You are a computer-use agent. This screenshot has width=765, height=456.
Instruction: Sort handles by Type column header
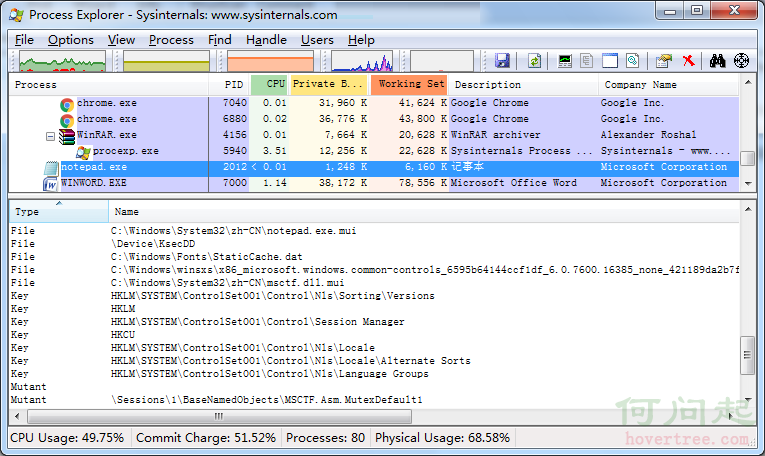click(x=59, y=212)
